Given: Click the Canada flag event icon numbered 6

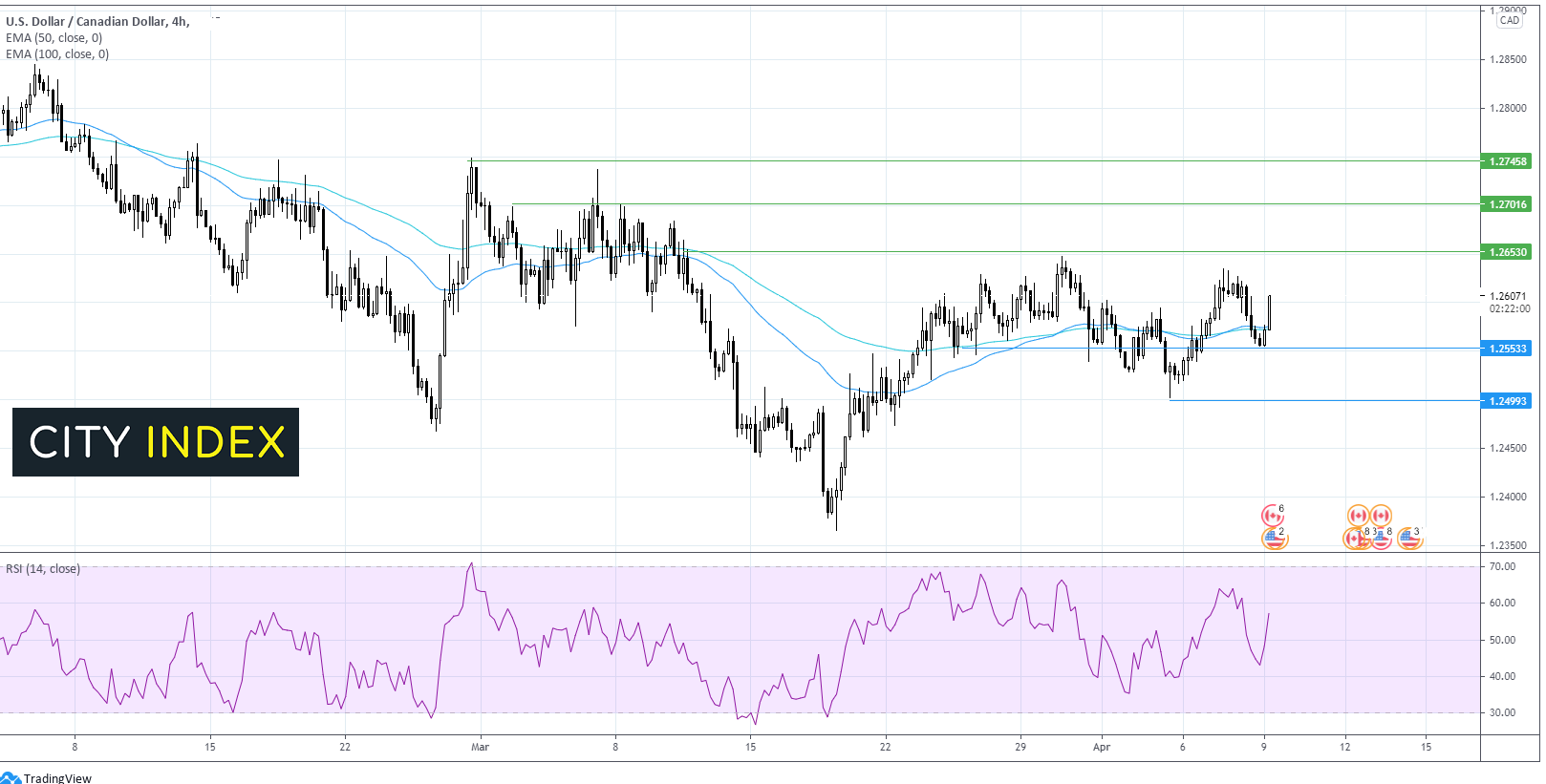Looking at the screenshot, I should click(x=1272, y=517).
